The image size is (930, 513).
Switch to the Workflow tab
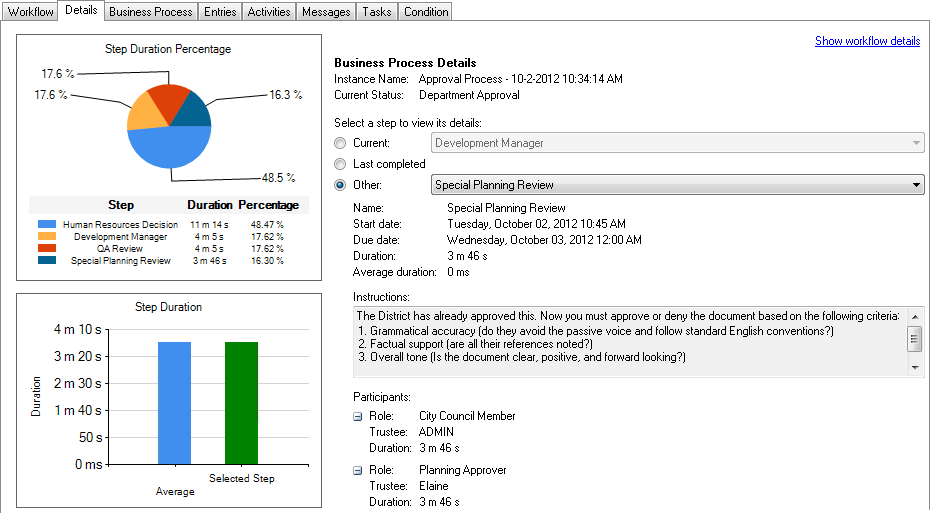coord(30,12)
